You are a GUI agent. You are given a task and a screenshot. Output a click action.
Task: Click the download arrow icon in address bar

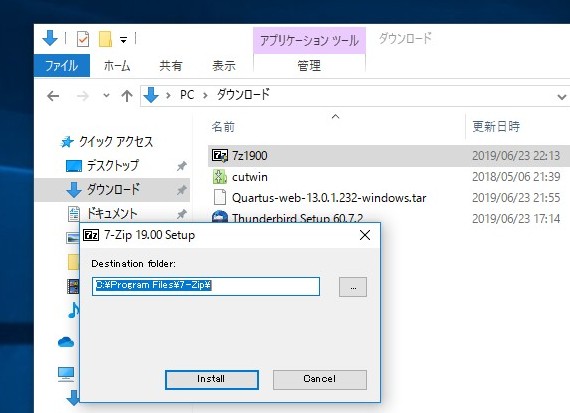click(151, 95)
